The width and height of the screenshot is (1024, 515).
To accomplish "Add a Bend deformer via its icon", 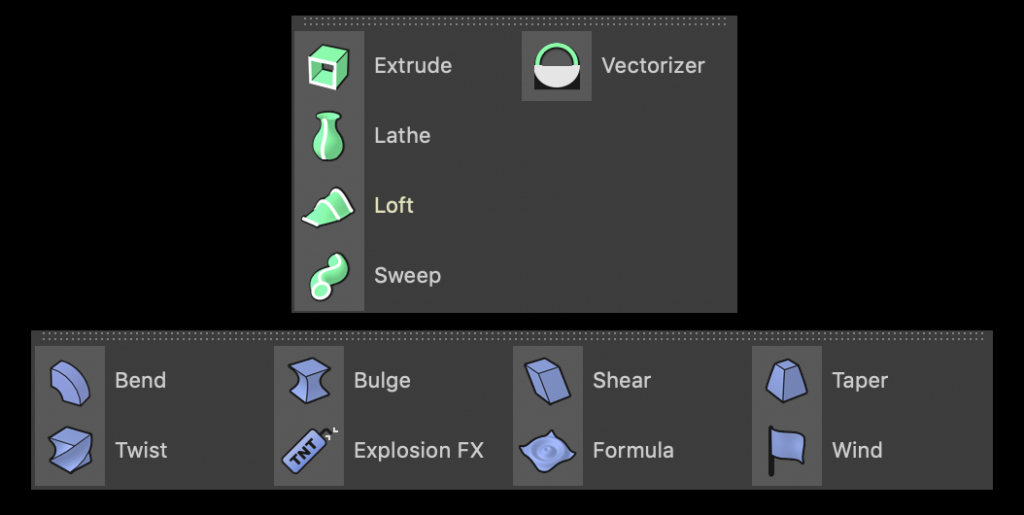I will (x=70, y=382).
